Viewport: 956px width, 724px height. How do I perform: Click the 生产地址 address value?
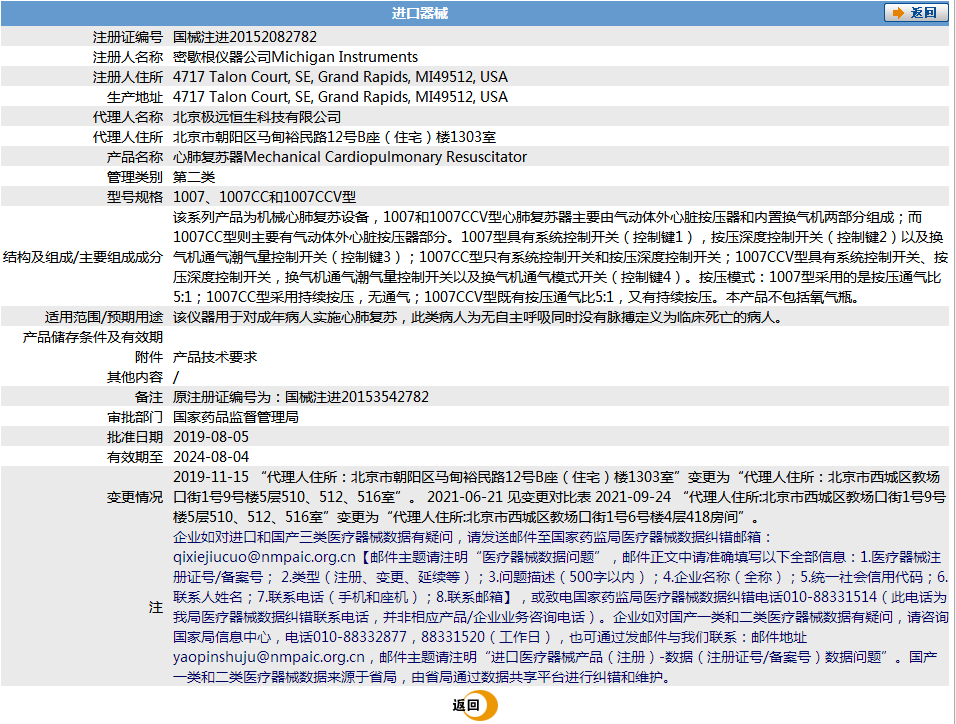tap(340, 98)
